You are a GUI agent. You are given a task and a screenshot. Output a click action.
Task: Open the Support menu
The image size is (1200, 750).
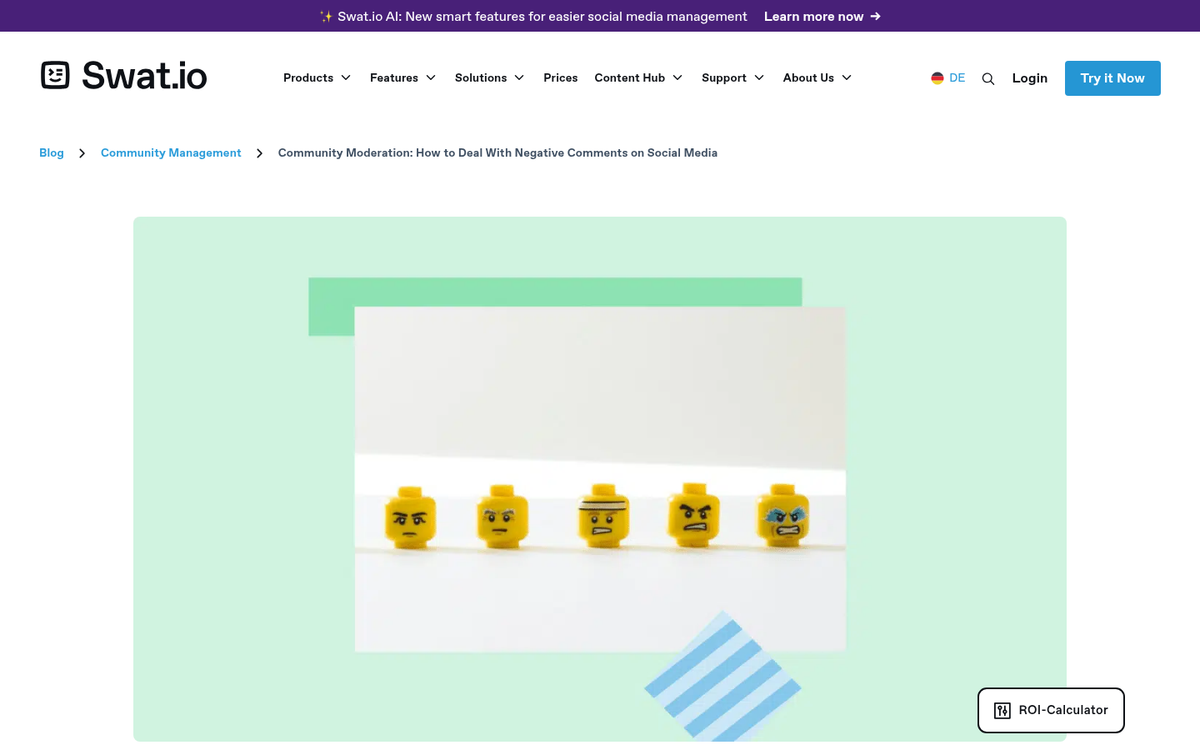pyautogui.click(x=732, y=78)
